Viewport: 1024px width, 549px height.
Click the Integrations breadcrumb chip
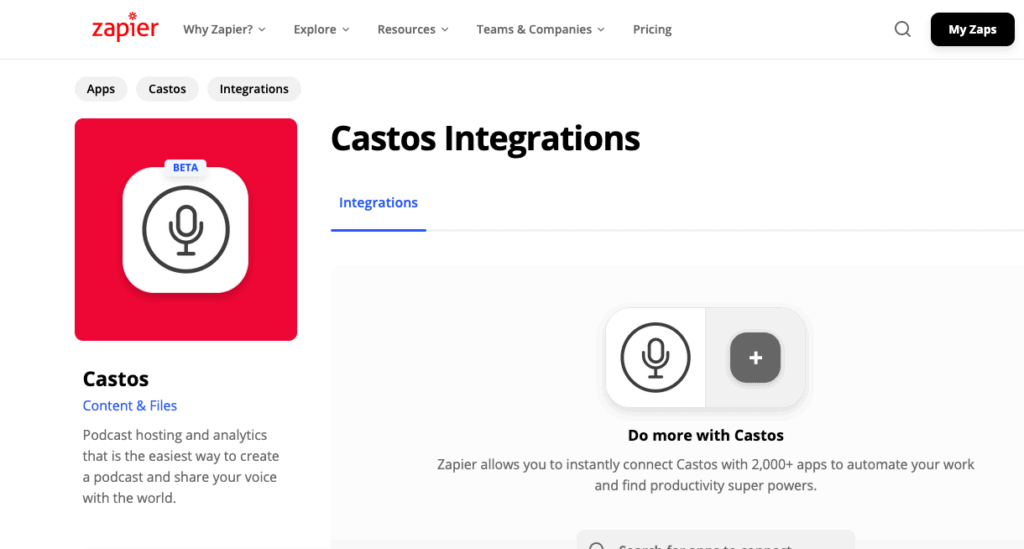pyautogui.click(x=254, y=89)
